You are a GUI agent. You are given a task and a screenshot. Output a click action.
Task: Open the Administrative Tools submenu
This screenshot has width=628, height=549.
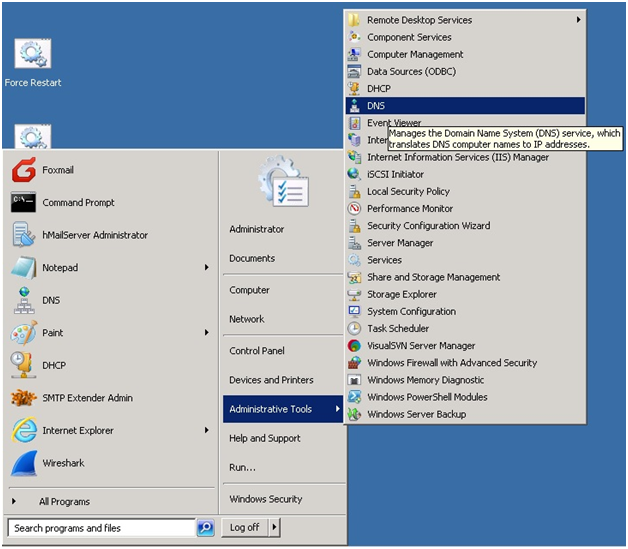[283, 409]
